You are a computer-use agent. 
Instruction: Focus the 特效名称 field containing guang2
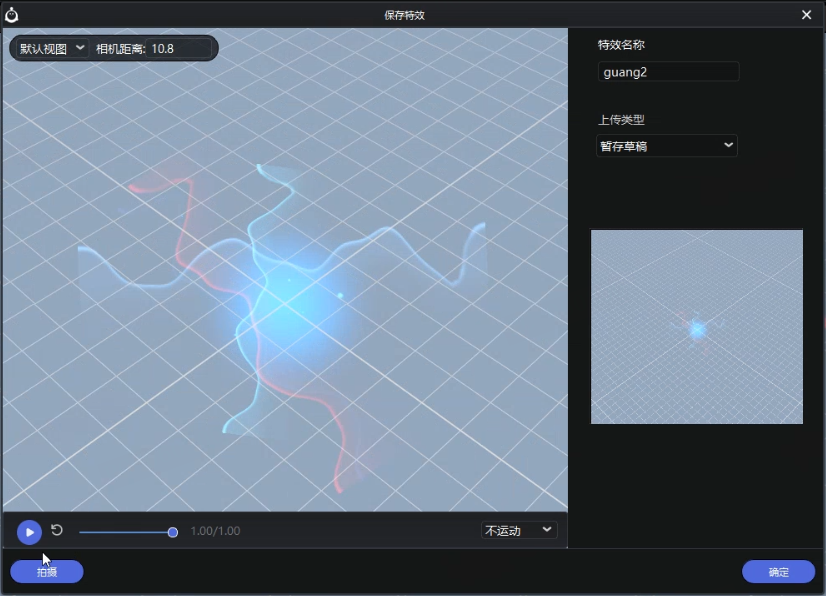tap(668, 72)
